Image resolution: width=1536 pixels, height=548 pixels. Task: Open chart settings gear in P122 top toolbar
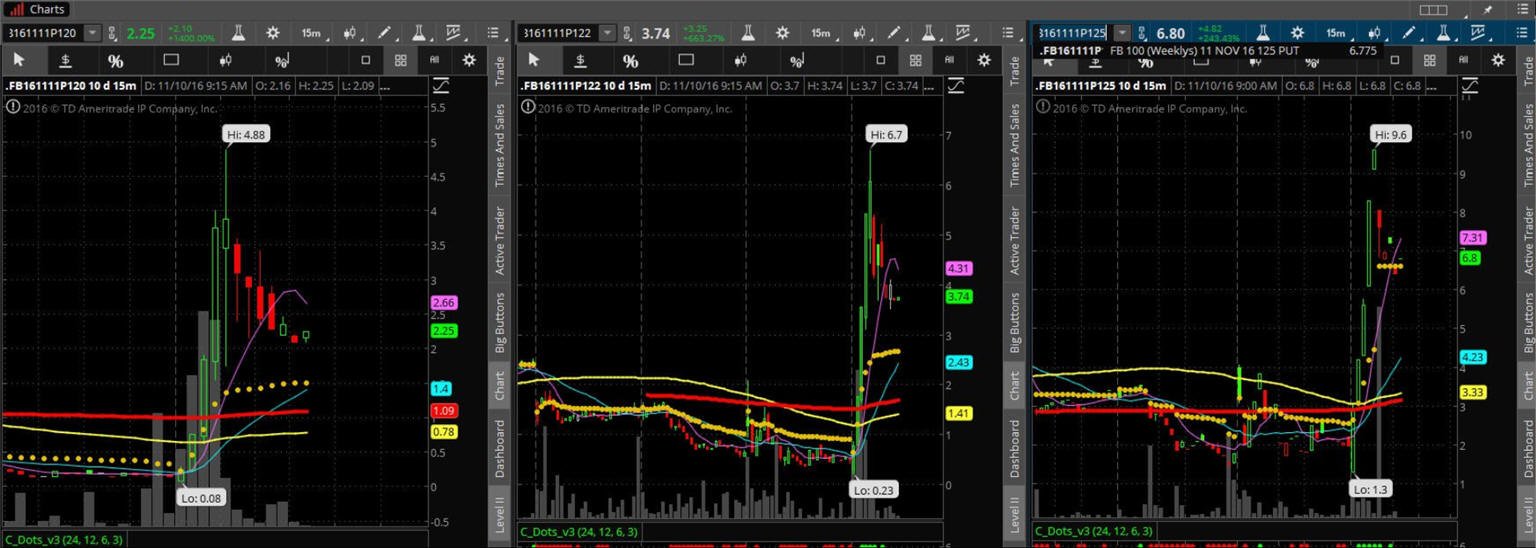[782, 33]
